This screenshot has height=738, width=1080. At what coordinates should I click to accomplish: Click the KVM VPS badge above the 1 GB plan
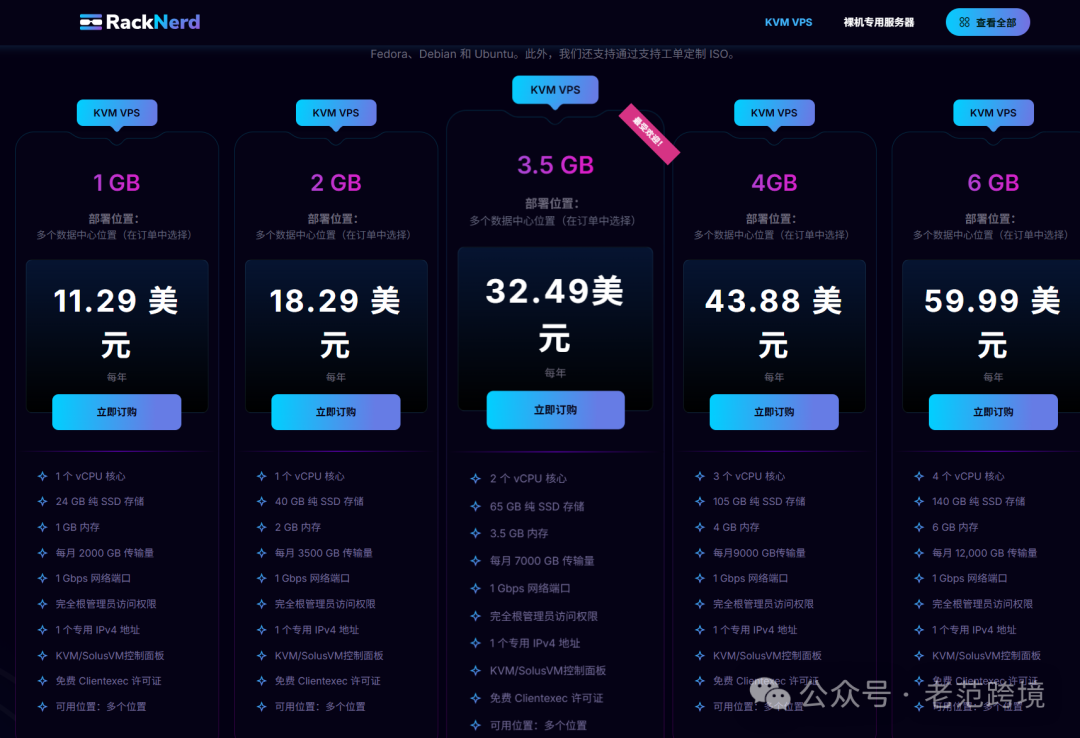116,113
